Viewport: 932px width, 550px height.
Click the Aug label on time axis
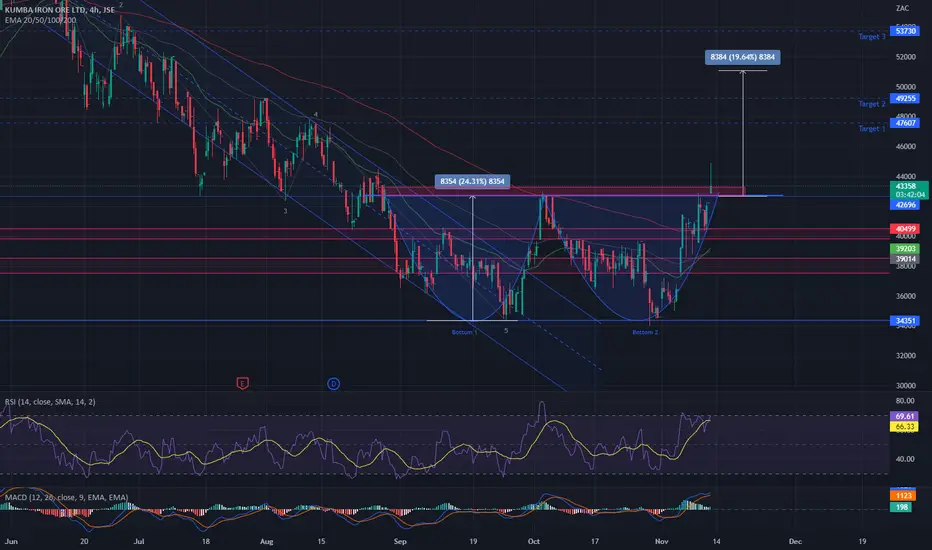pos(266,542)
